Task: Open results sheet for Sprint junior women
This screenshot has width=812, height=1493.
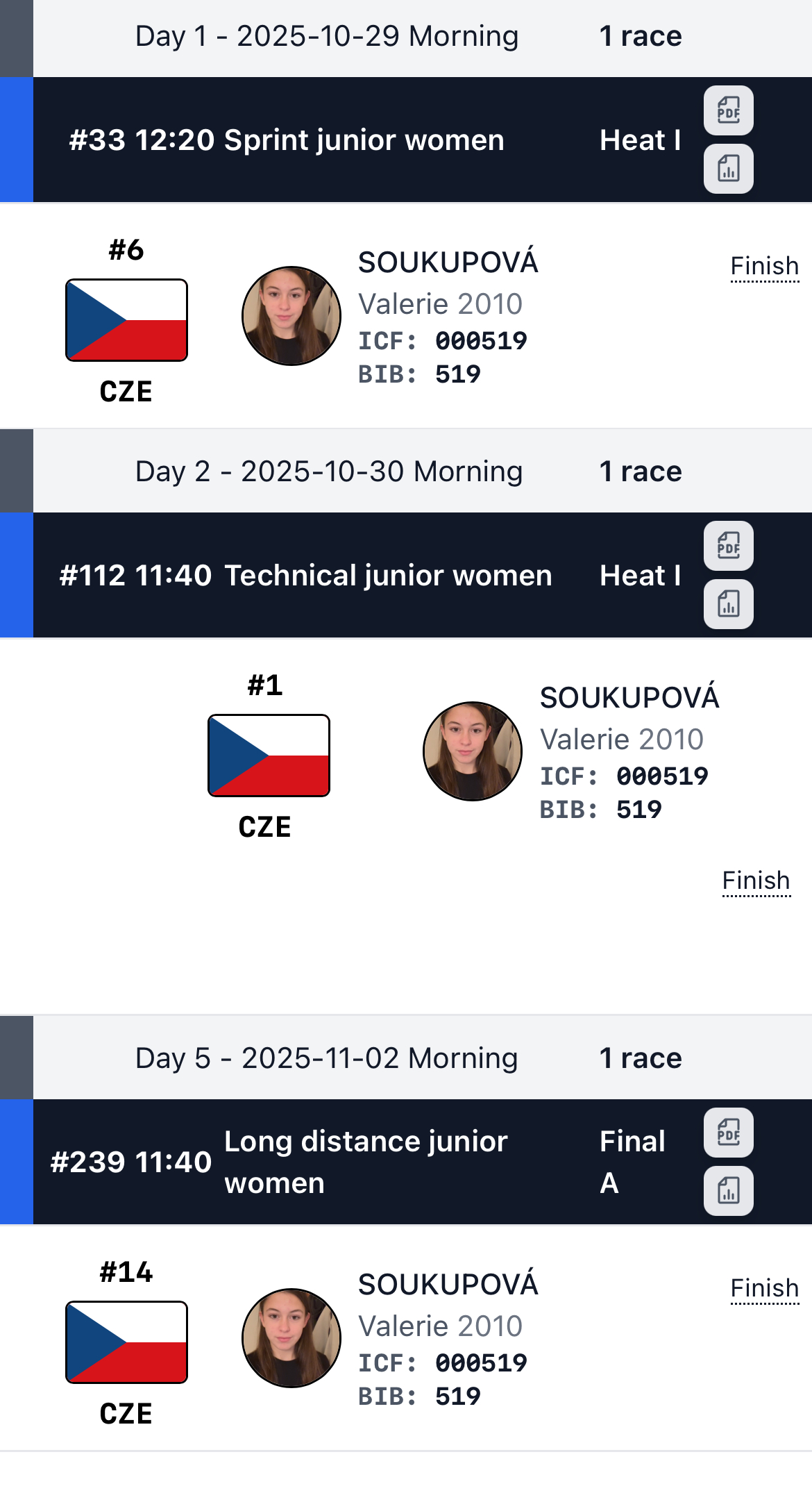Action: click(x=728, y=169)
